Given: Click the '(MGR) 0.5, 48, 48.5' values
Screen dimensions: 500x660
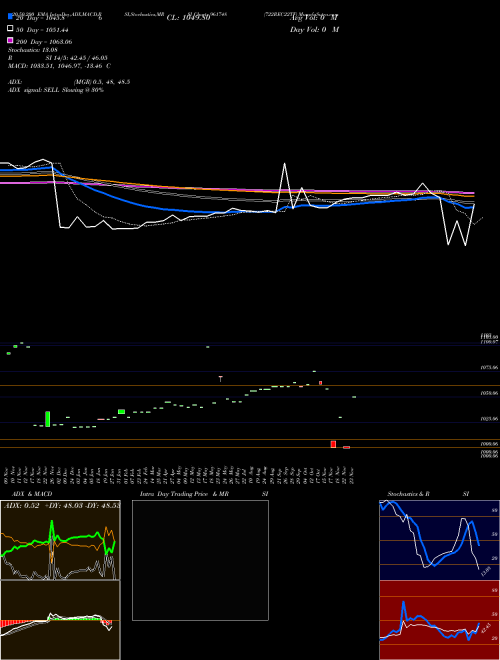Looking at the screenshot, I should click(102, 82).
